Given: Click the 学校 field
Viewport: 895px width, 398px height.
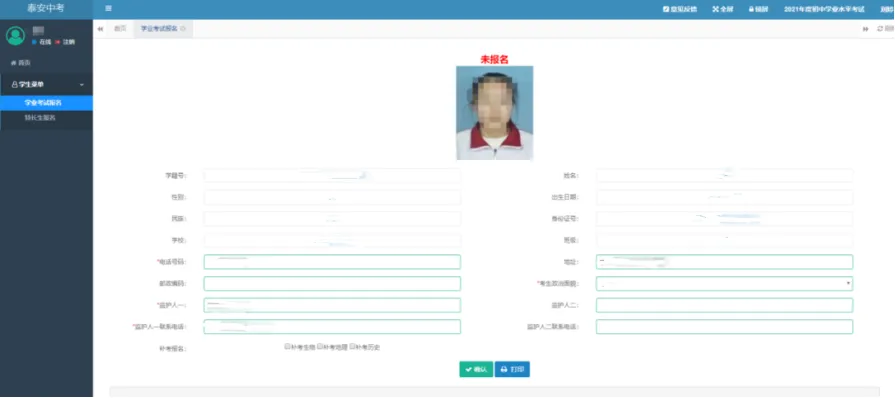Looking at the screenshot, I should pyautogui.click(x=332, y=240).
